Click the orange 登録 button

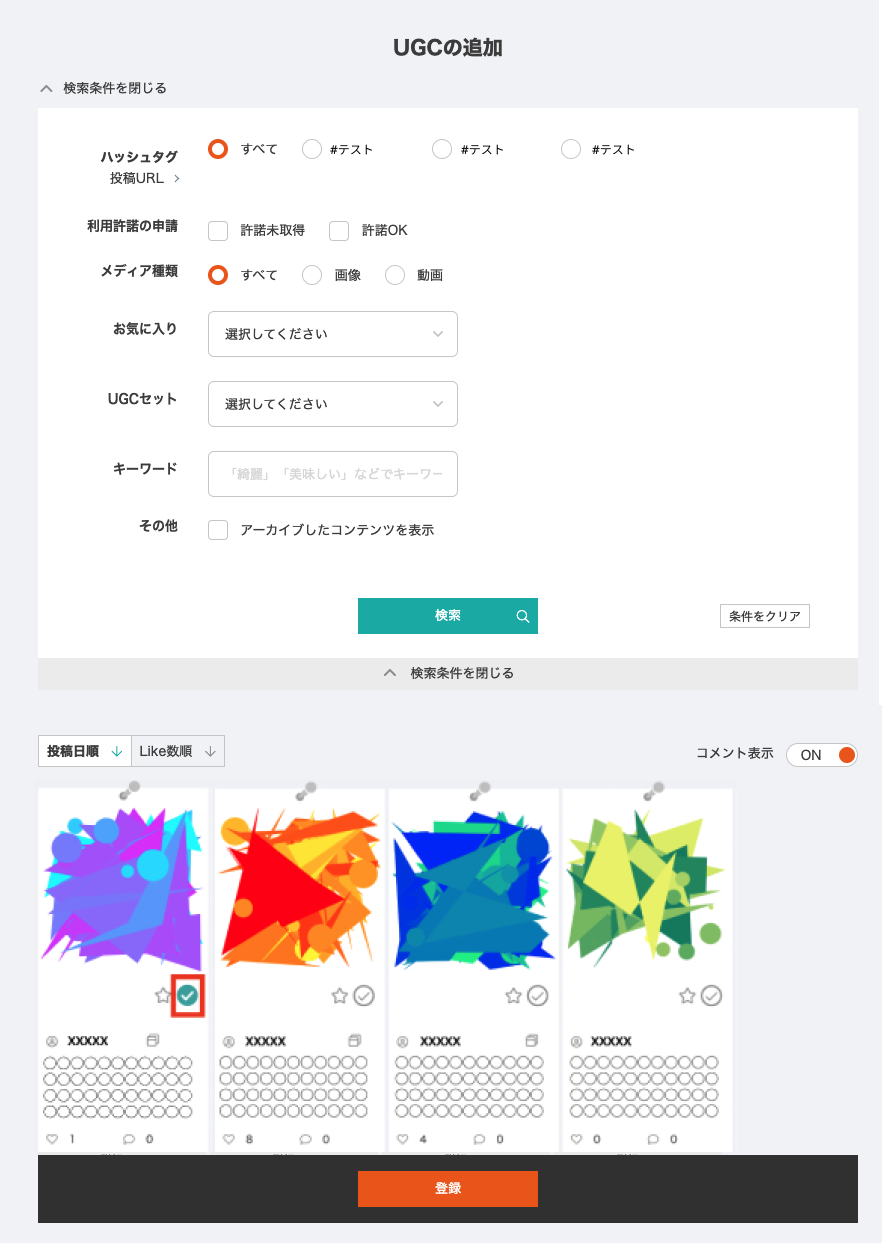click(x=448, y=1189)
